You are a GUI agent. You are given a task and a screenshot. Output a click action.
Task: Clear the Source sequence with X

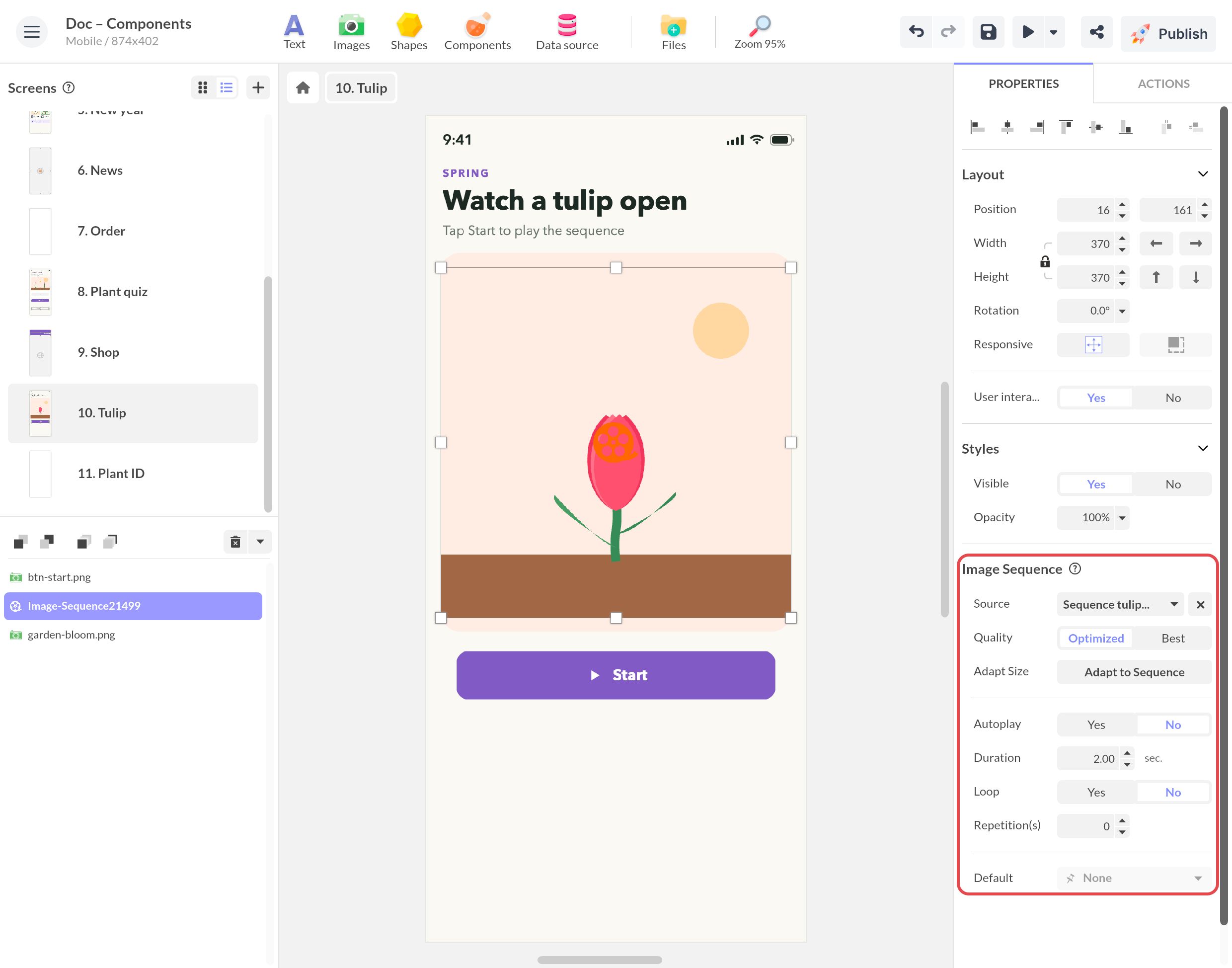coord(1200,605)
